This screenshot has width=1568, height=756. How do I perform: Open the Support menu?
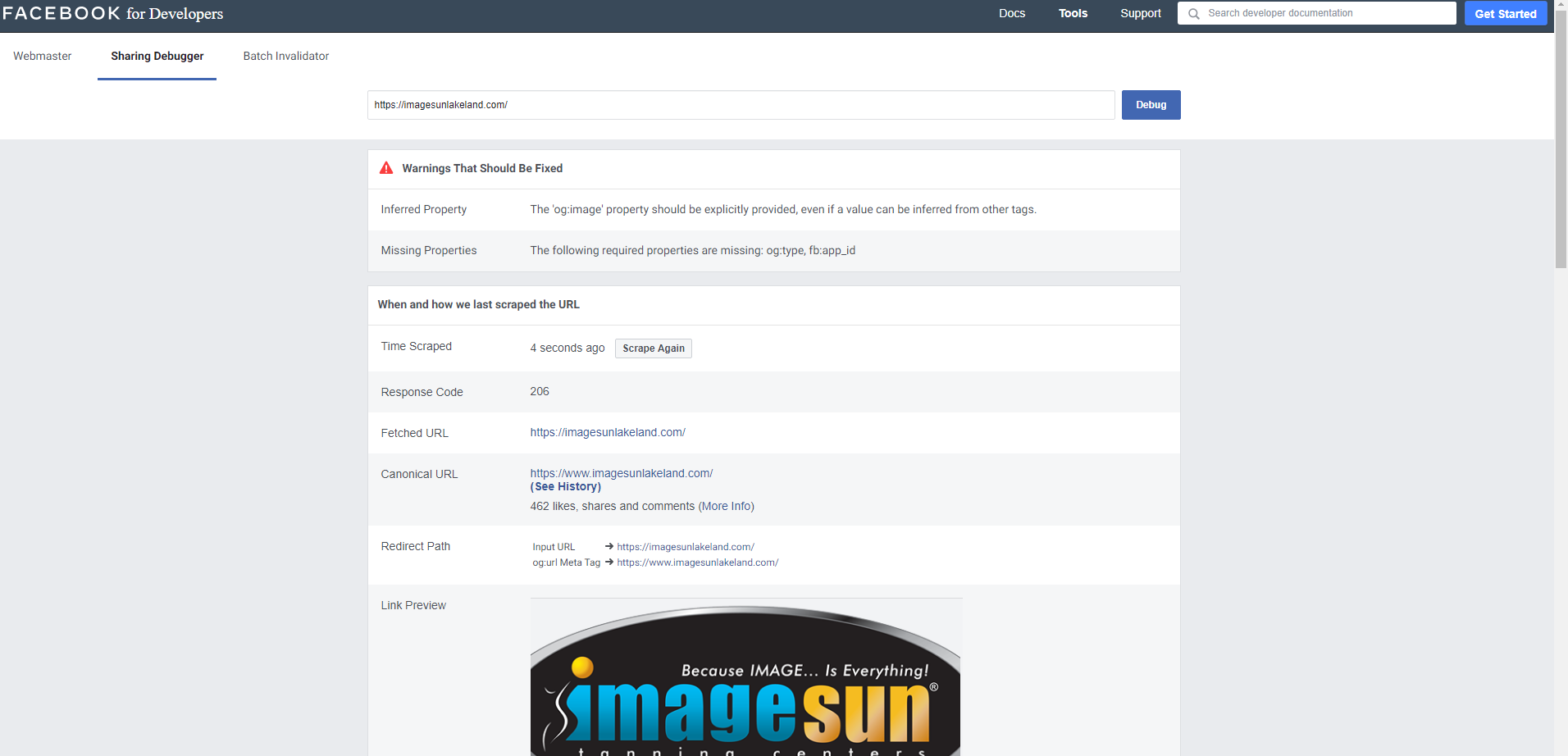1141,13
